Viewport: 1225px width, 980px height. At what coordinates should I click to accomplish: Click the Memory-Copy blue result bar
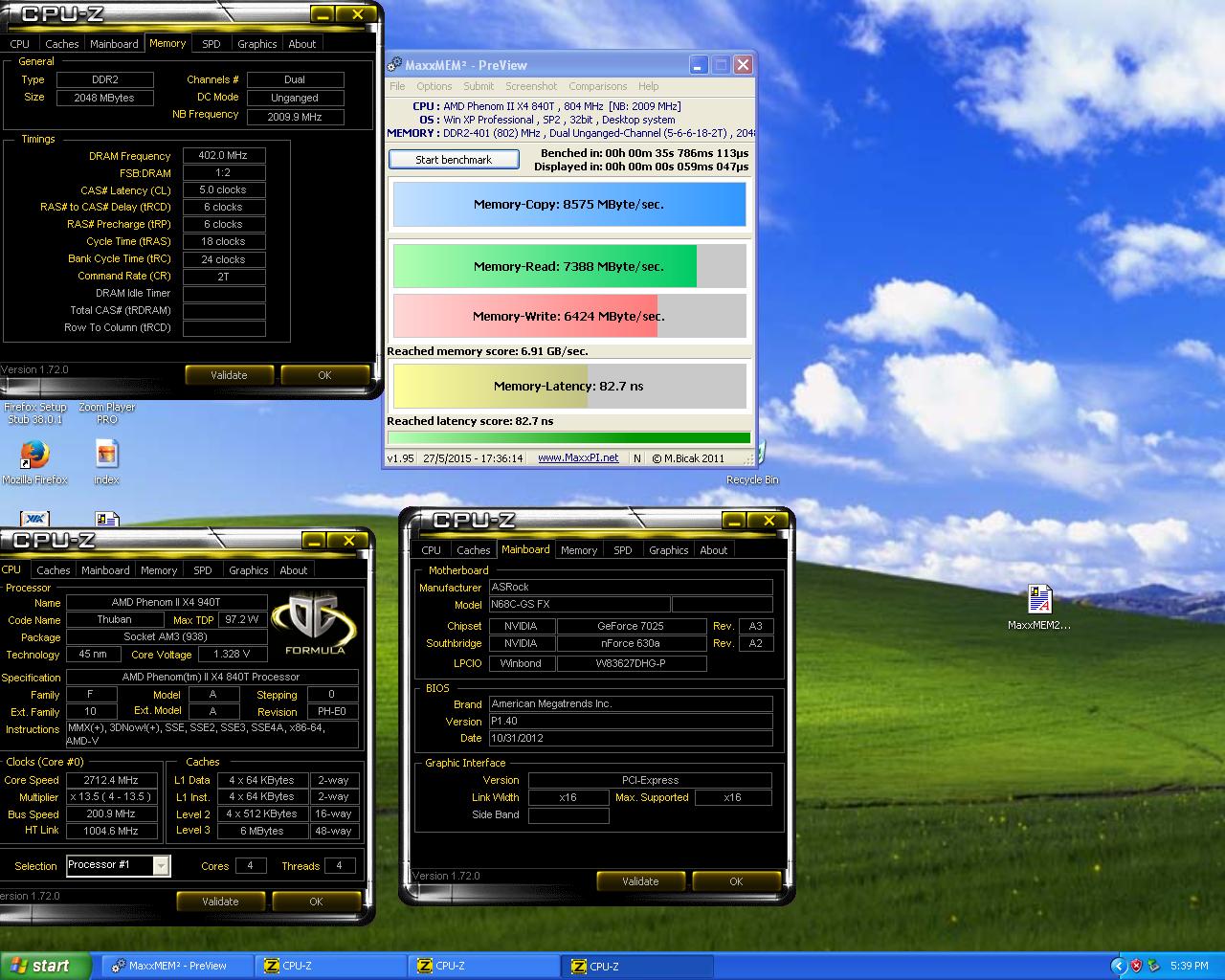(x=569, y=205)
